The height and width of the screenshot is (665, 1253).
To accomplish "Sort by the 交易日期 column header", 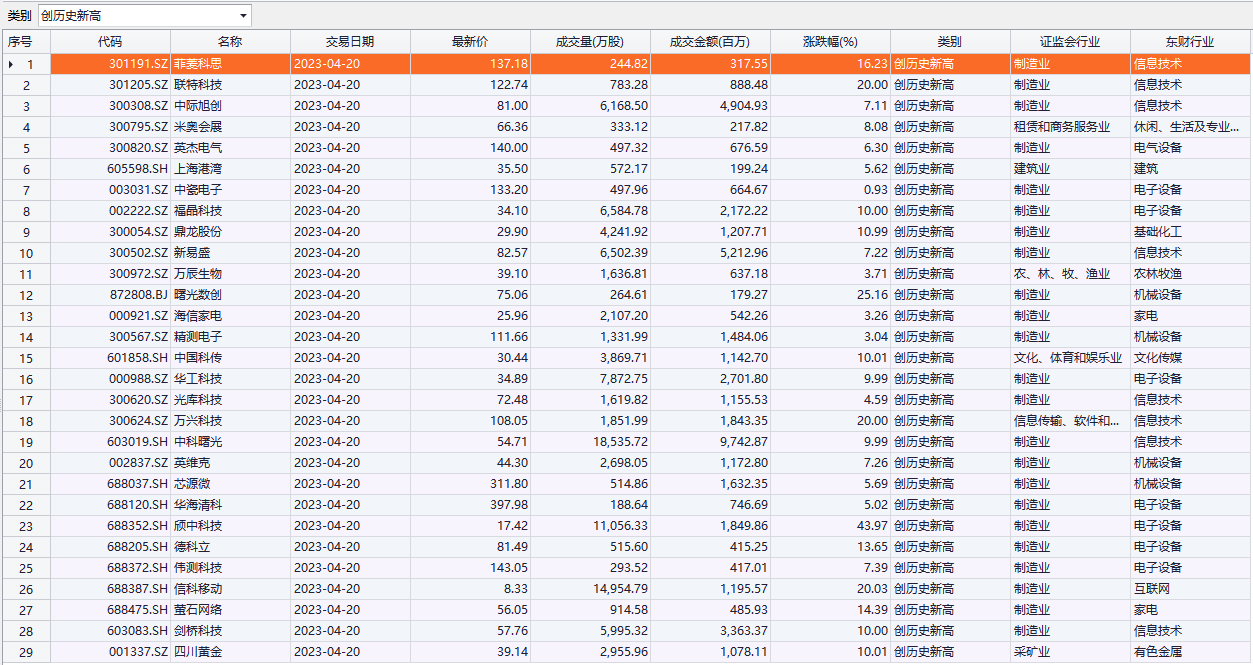I will [350, 42].
